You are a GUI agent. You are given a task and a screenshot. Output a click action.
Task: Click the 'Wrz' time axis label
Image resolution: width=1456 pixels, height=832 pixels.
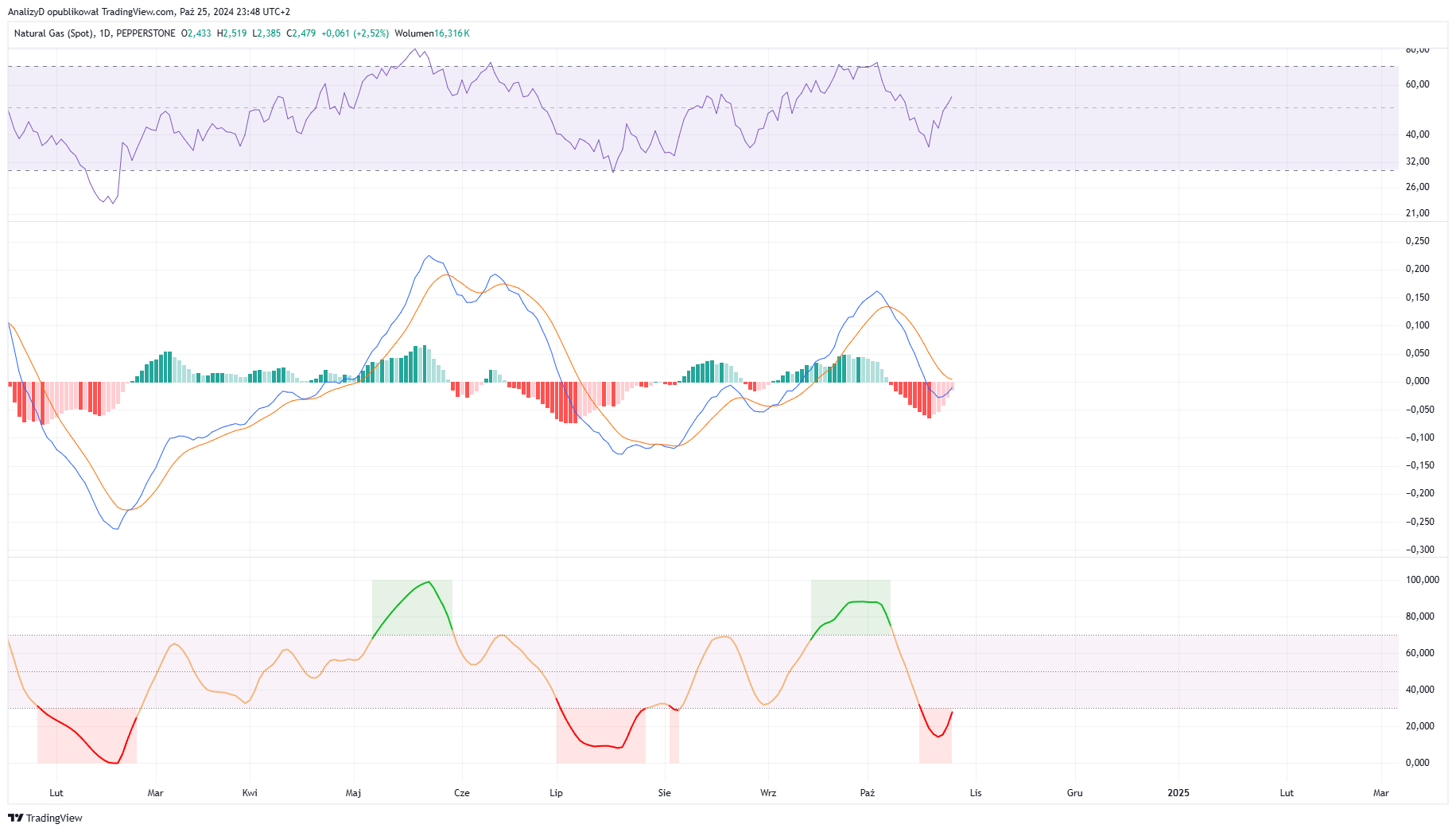768,793
